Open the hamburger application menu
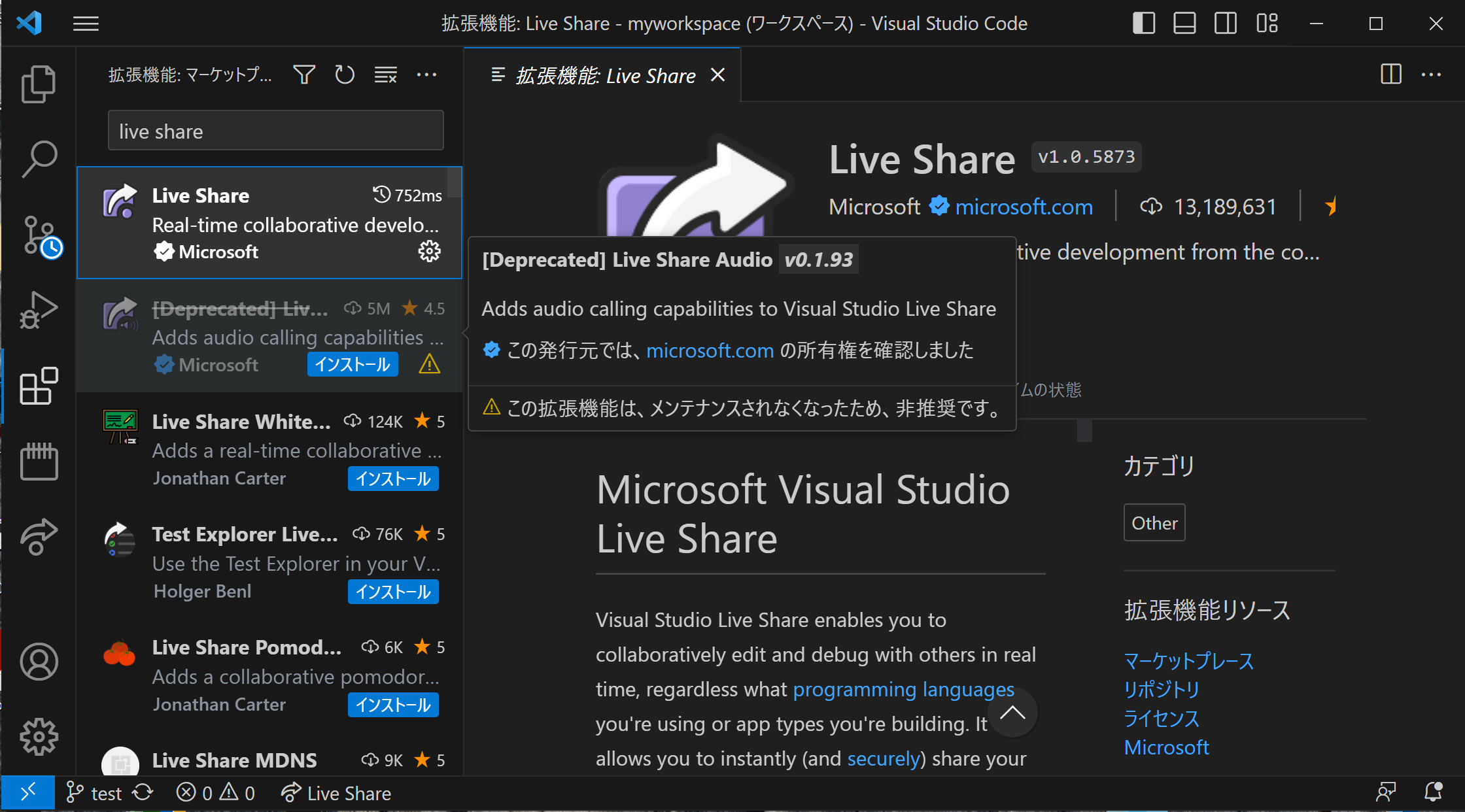This screenshot has height=812, width=1465. coord(86,24)
